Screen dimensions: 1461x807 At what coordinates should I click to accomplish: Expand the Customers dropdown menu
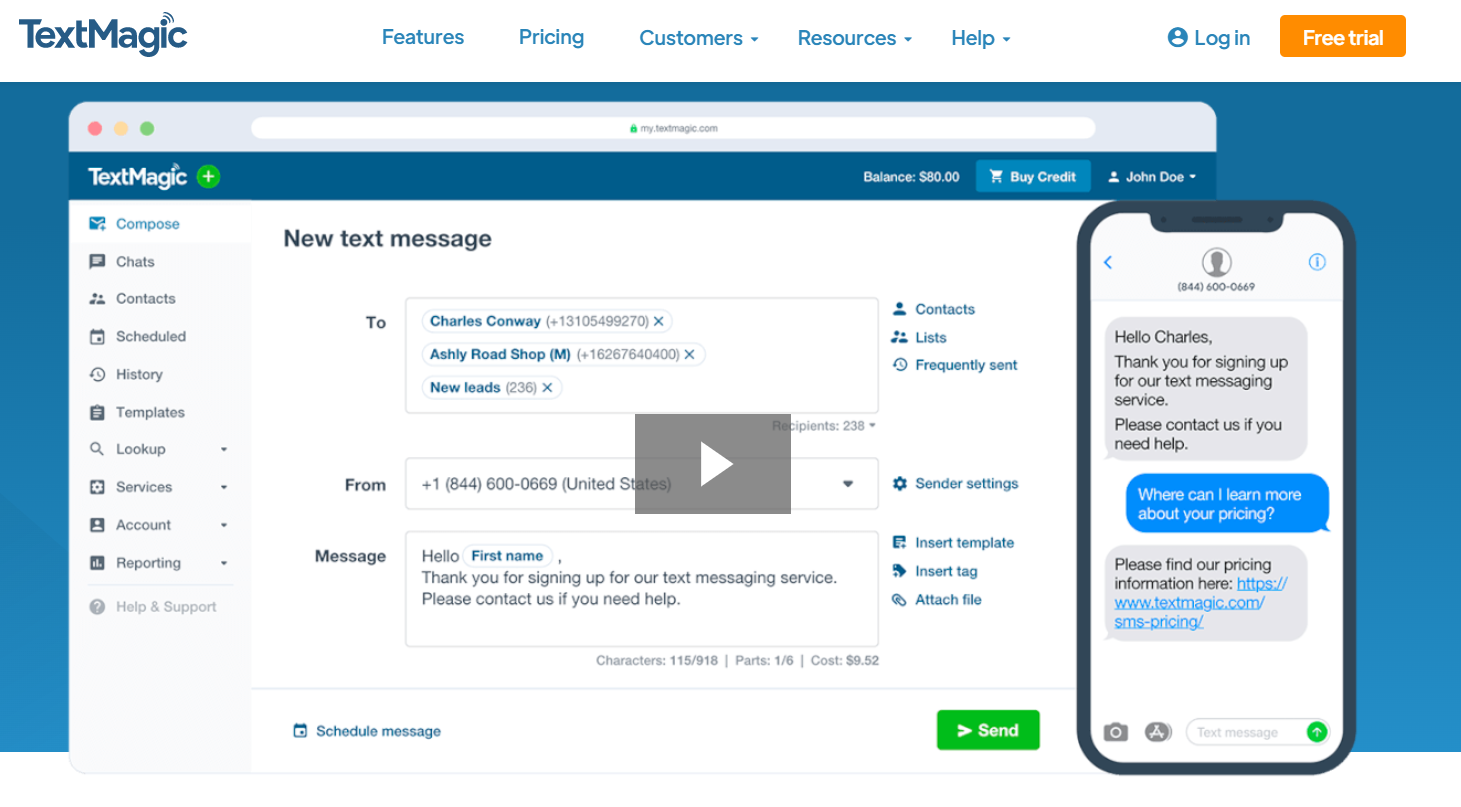click(699, 38)
